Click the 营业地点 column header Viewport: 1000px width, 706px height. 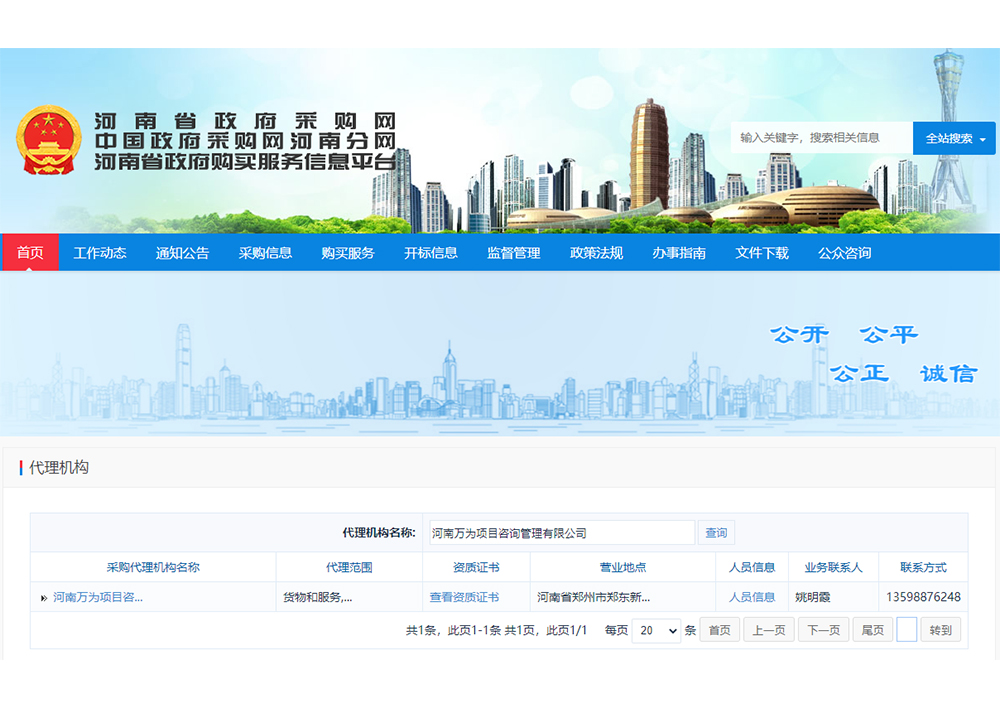[622, 568]
